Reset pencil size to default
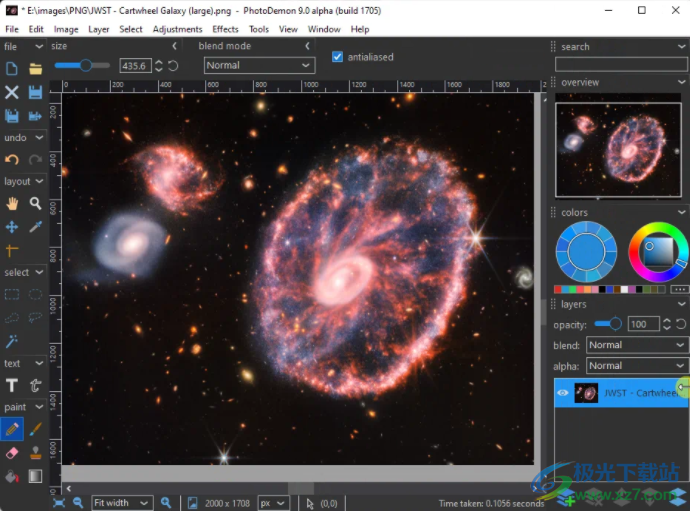 tap(173, 66)
